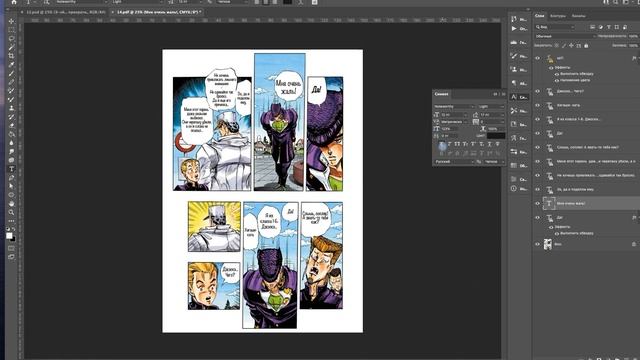Open language dropdown 'Русский'

[x=454, y=162]
